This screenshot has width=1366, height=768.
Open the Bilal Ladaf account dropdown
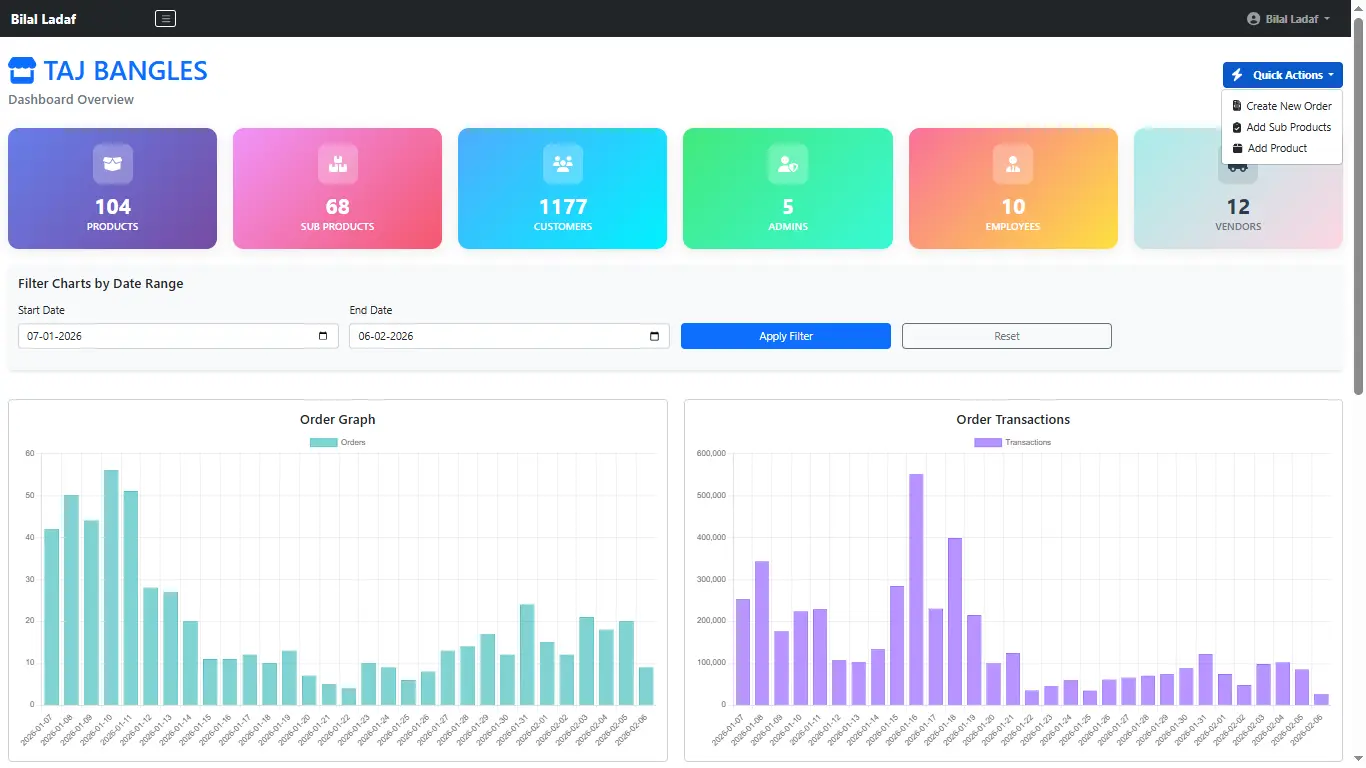(x=1288, y=18)
